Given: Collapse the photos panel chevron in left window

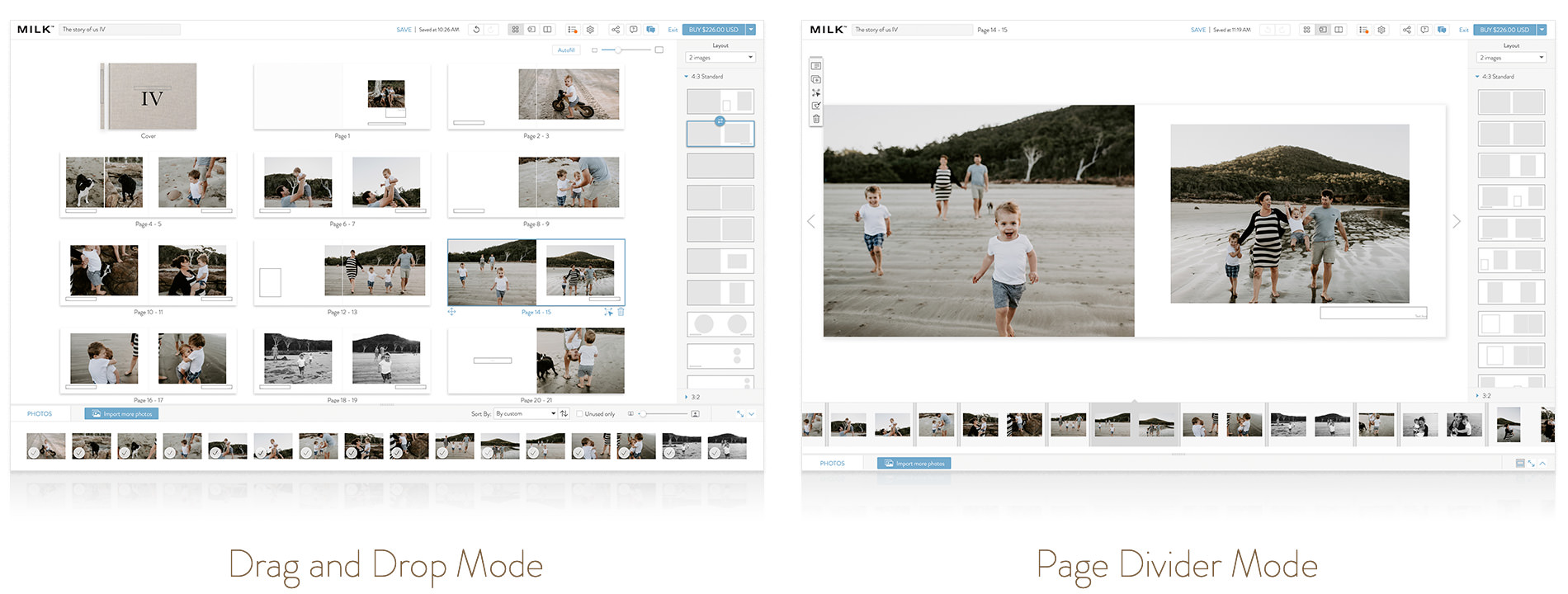Looking at the screenshot, I should [x=752, y=413].
